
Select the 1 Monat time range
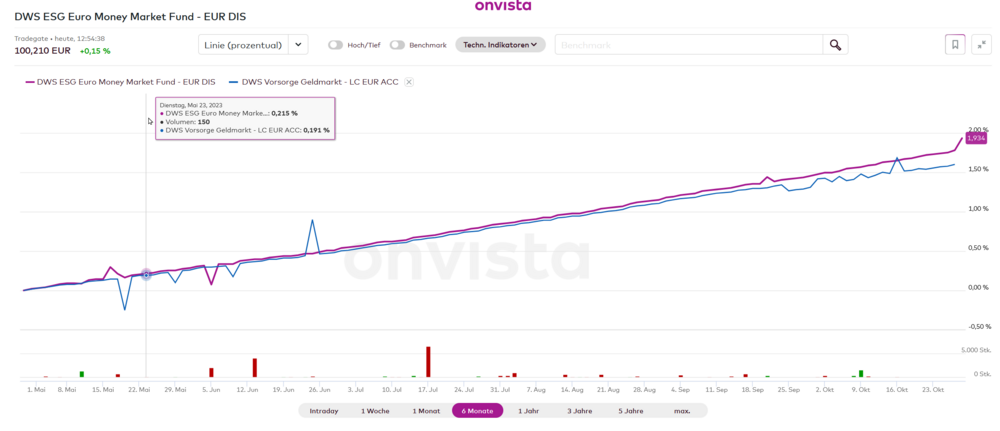pos(426,411)
